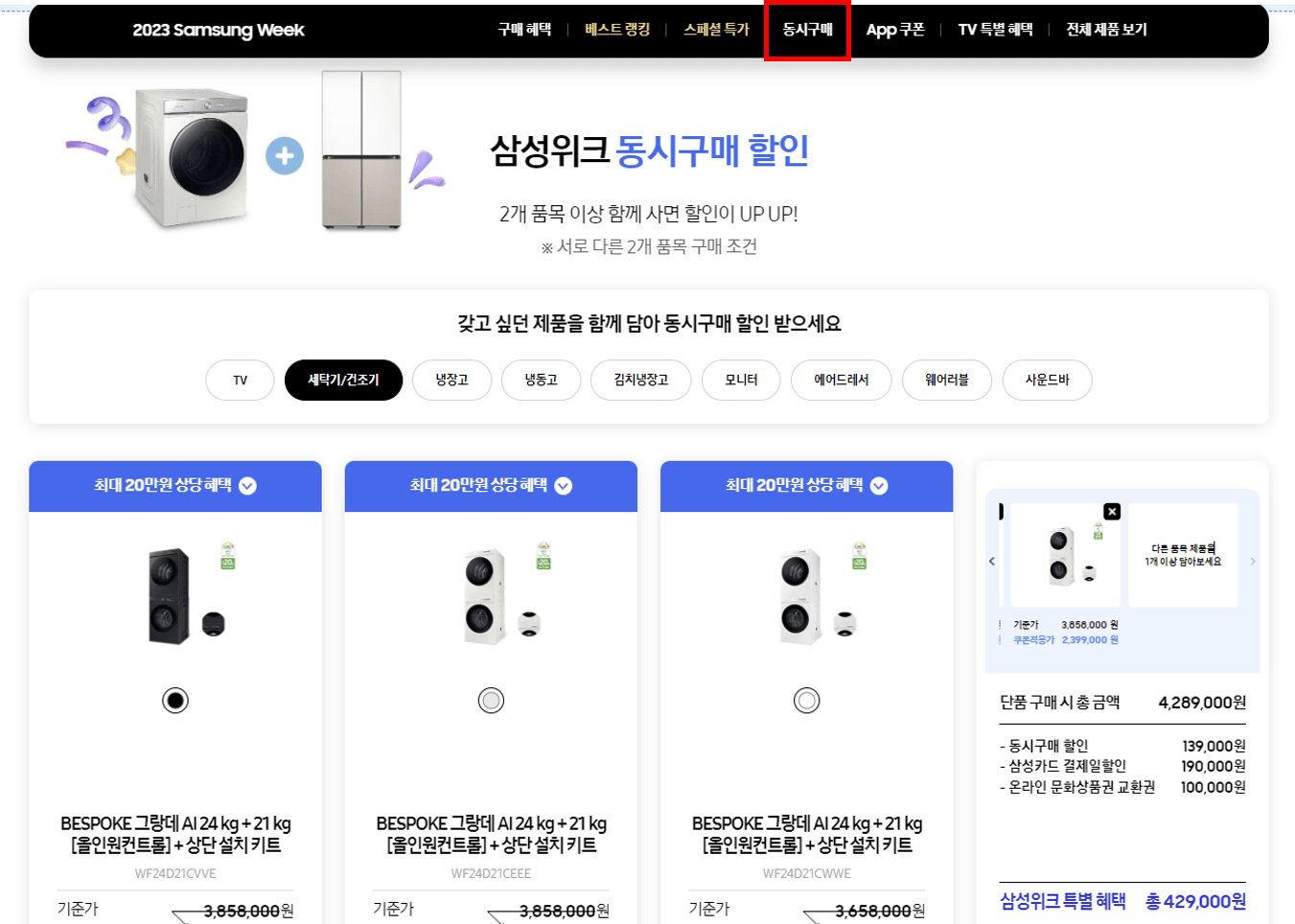Go to 베스트 랭킹 section
1295x924 pixels.
617,30
